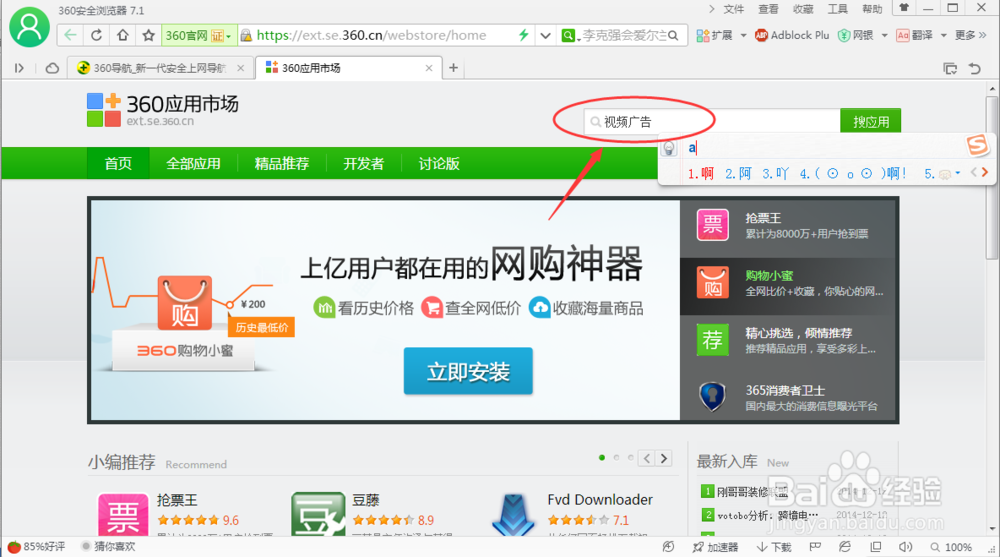This screenshot has height=557, width=1000.
Task: Open the 网银 online banking tool
Action: [856, 35]
